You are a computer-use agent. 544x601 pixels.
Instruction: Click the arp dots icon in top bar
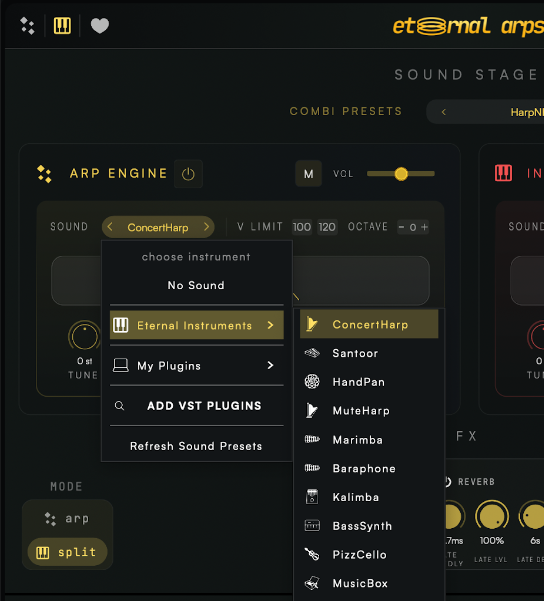27,26
